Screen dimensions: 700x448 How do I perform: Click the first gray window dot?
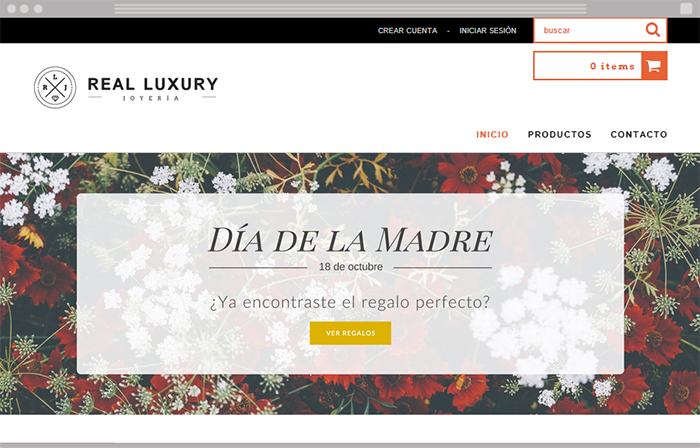(x=12, y=8)
